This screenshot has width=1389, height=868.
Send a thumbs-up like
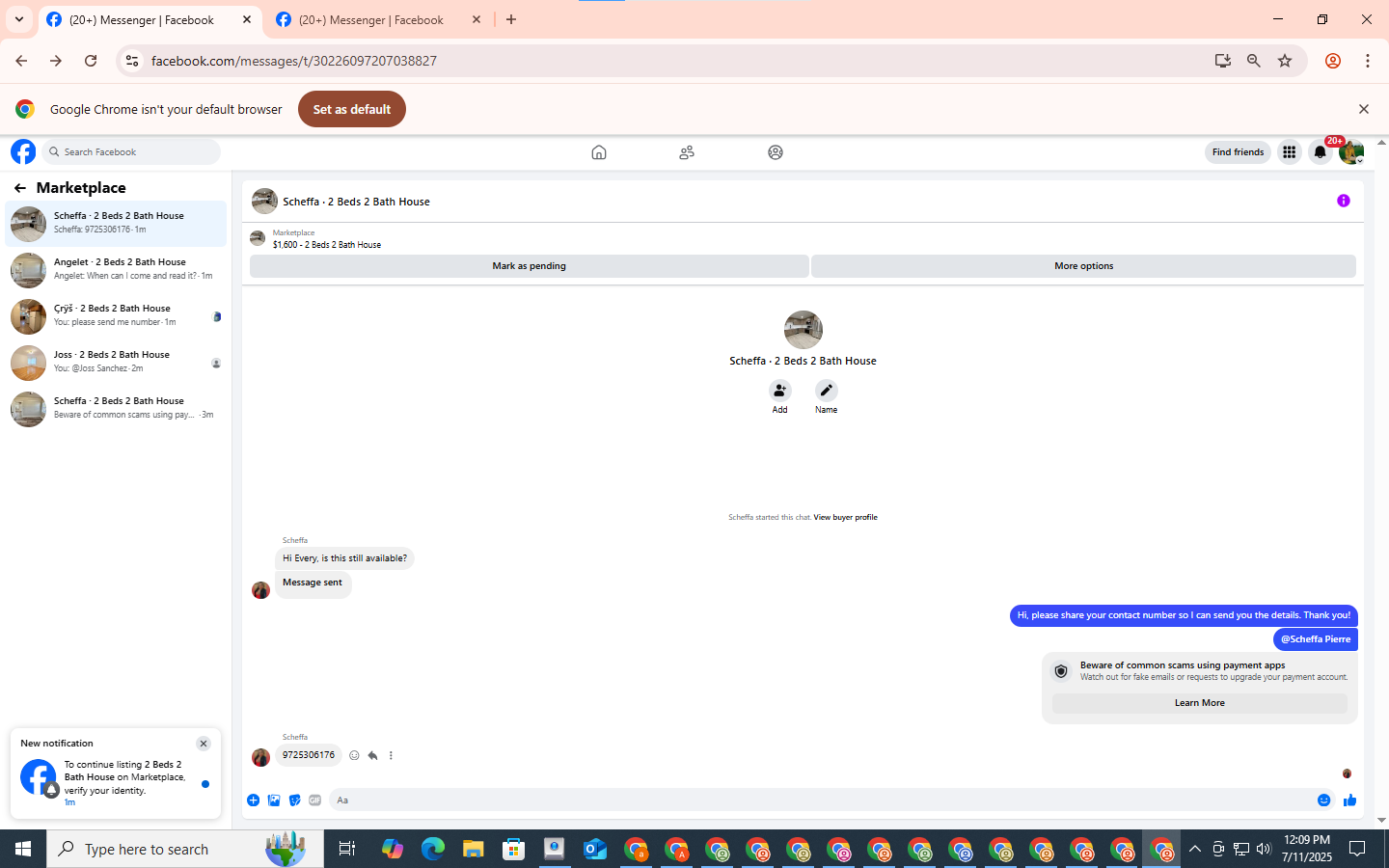[1349, 800]
